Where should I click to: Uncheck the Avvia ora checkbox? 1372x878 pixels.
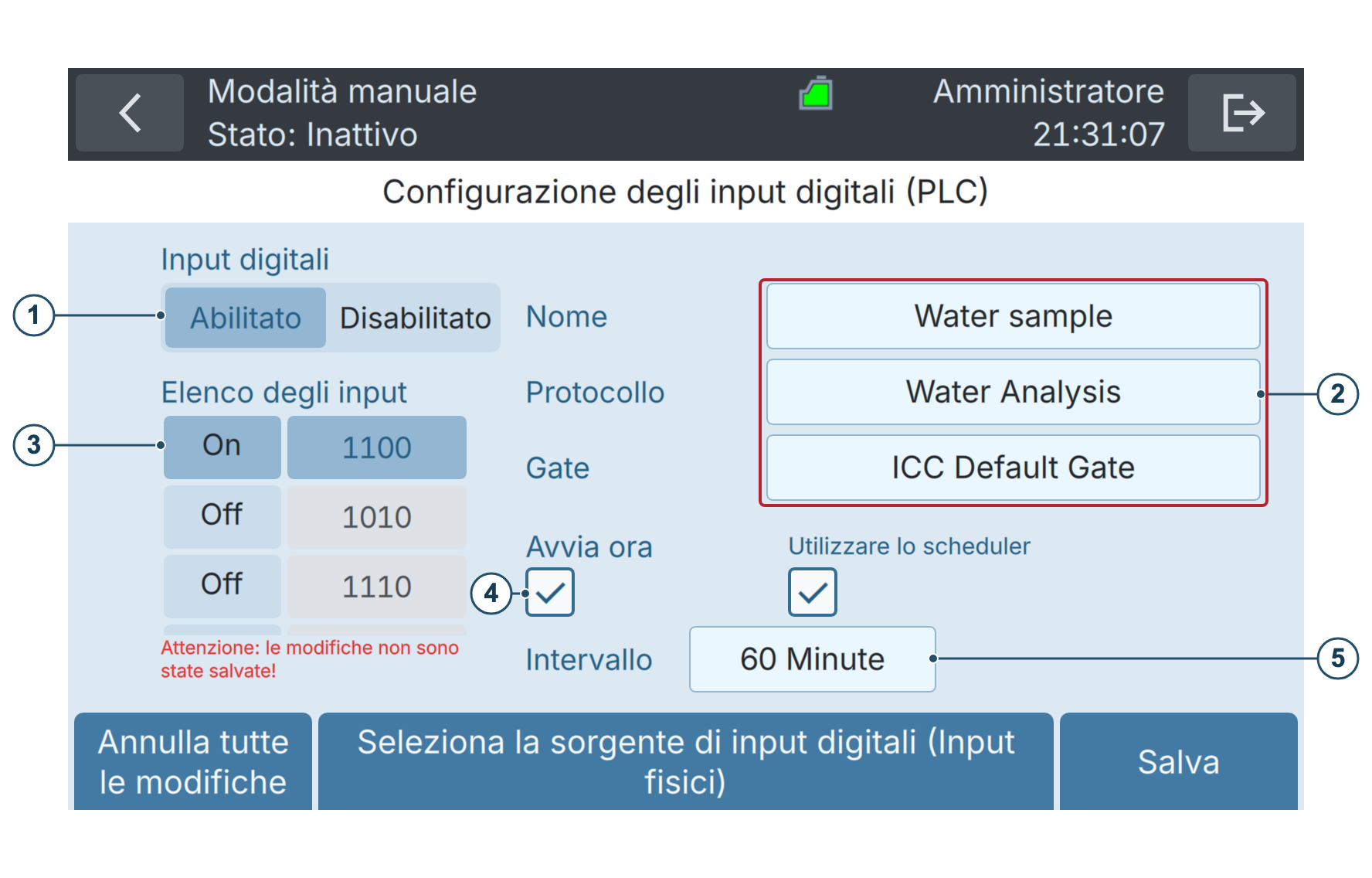[550, 592]
